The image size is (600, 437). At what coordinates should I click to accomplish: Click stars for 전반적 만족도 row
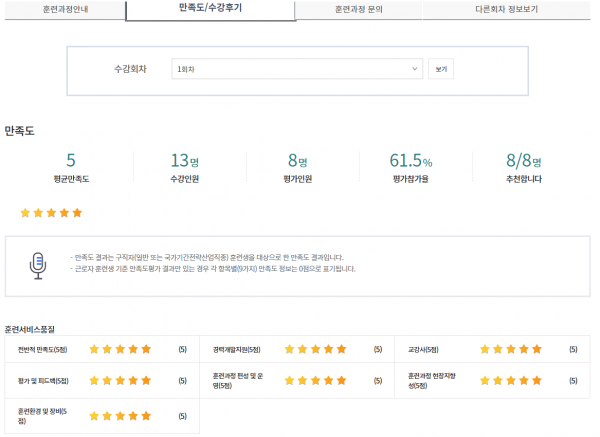click(x=120, y=349)
